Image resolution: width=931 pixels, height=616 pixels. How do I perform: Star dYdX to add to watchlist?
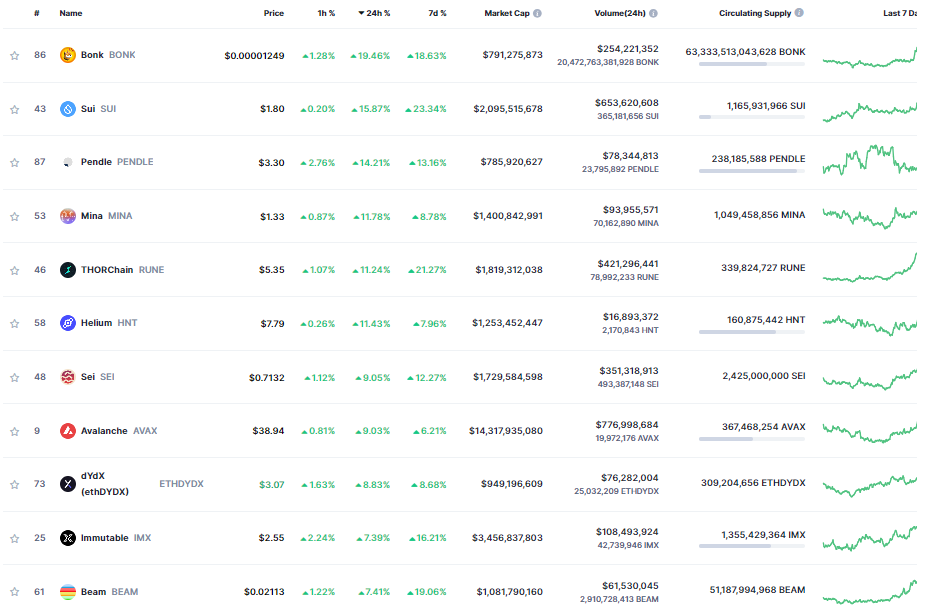point(15,485)
